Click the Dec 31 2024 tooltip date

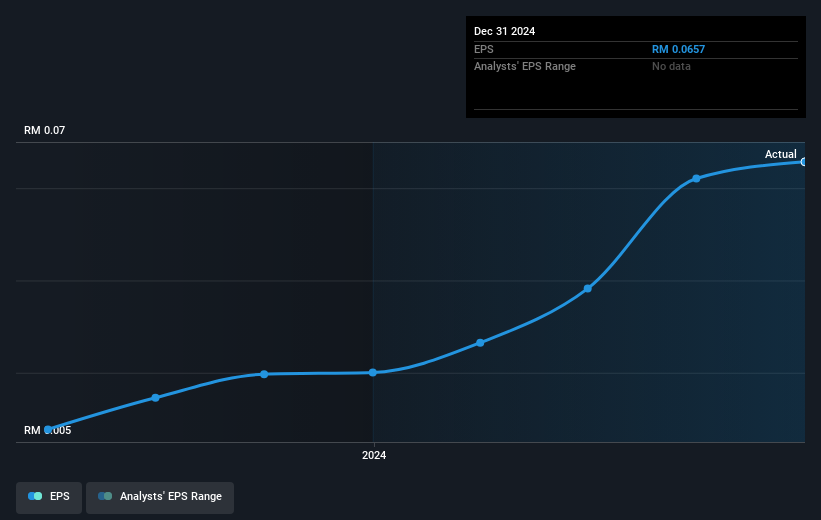(504, 31)
